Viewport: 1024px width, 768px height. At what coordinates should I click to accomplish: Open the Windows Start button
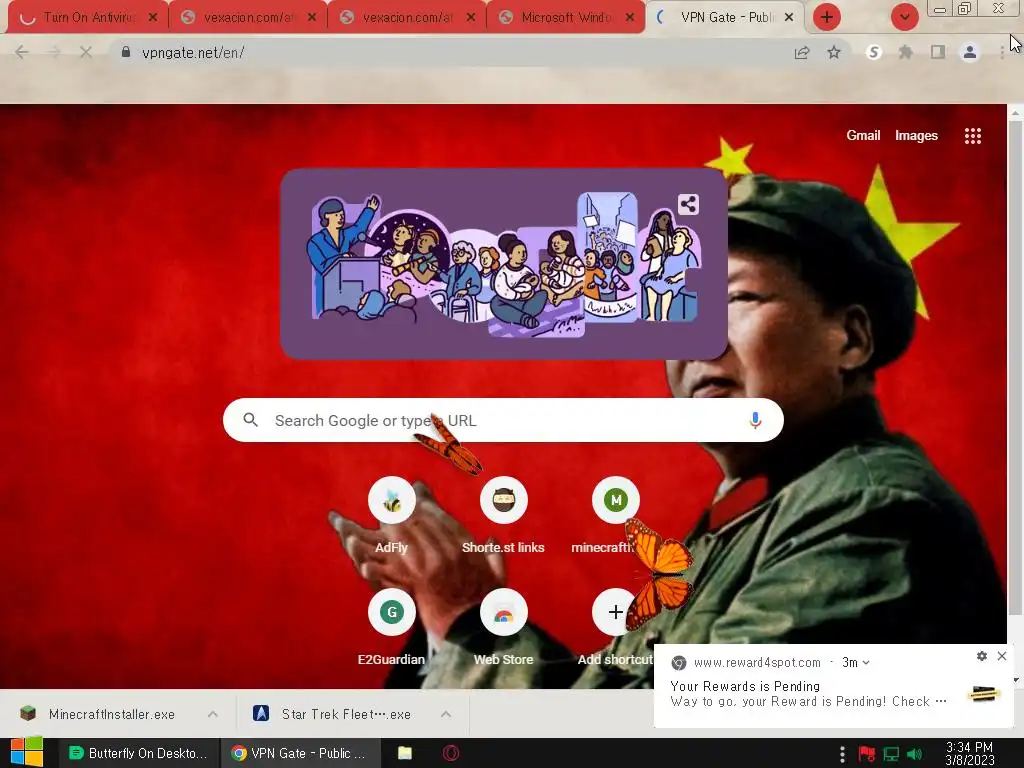tap(27, 753)
